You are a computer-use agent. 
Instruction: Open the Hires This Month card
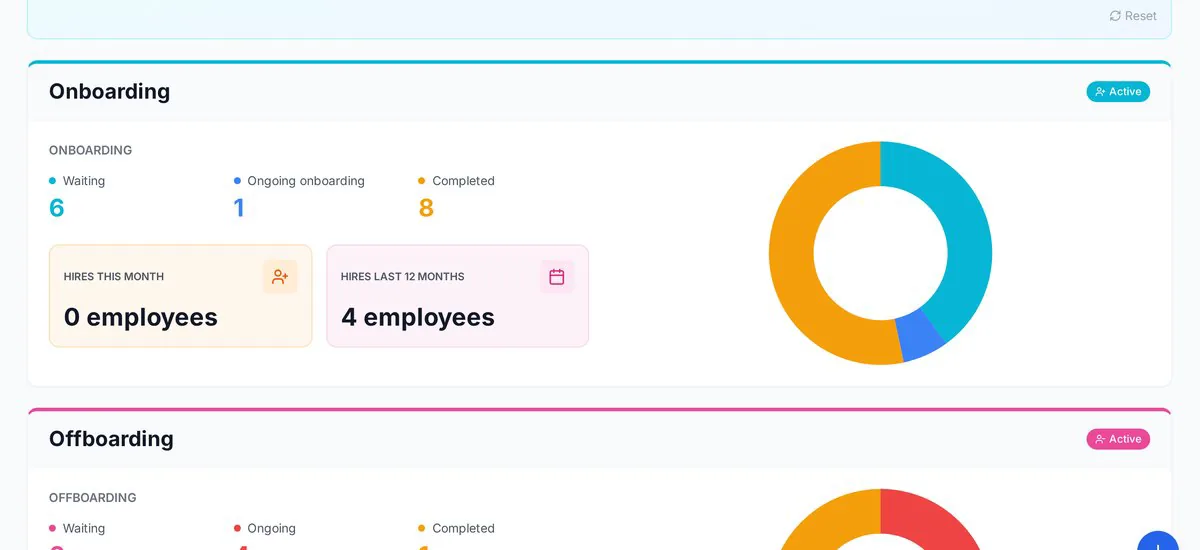coord(181,296)
